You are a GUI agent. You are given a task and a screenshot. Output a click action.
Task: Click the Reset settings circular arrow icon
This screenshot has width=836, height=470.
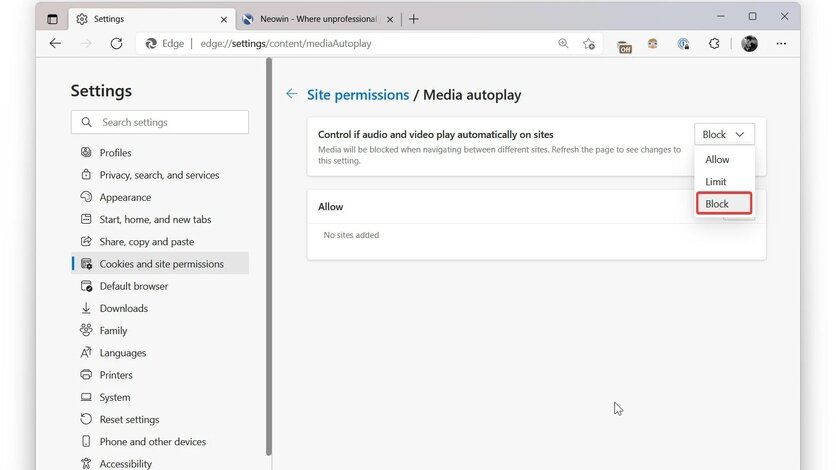pyautogui.click(x=86, y=419)
